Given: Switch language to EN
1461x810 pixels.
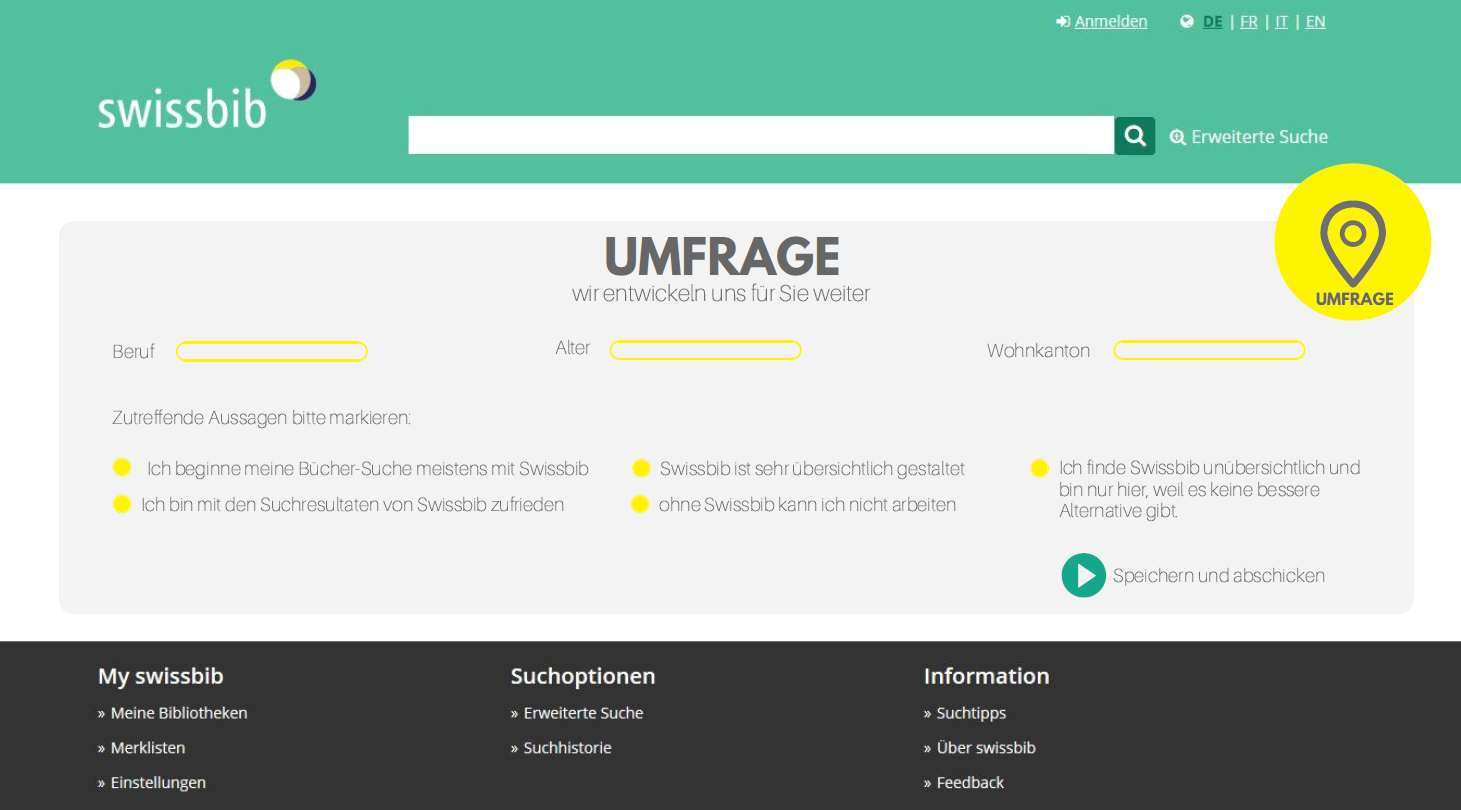Looking at the screenshot, I should tap(1316, 22).
